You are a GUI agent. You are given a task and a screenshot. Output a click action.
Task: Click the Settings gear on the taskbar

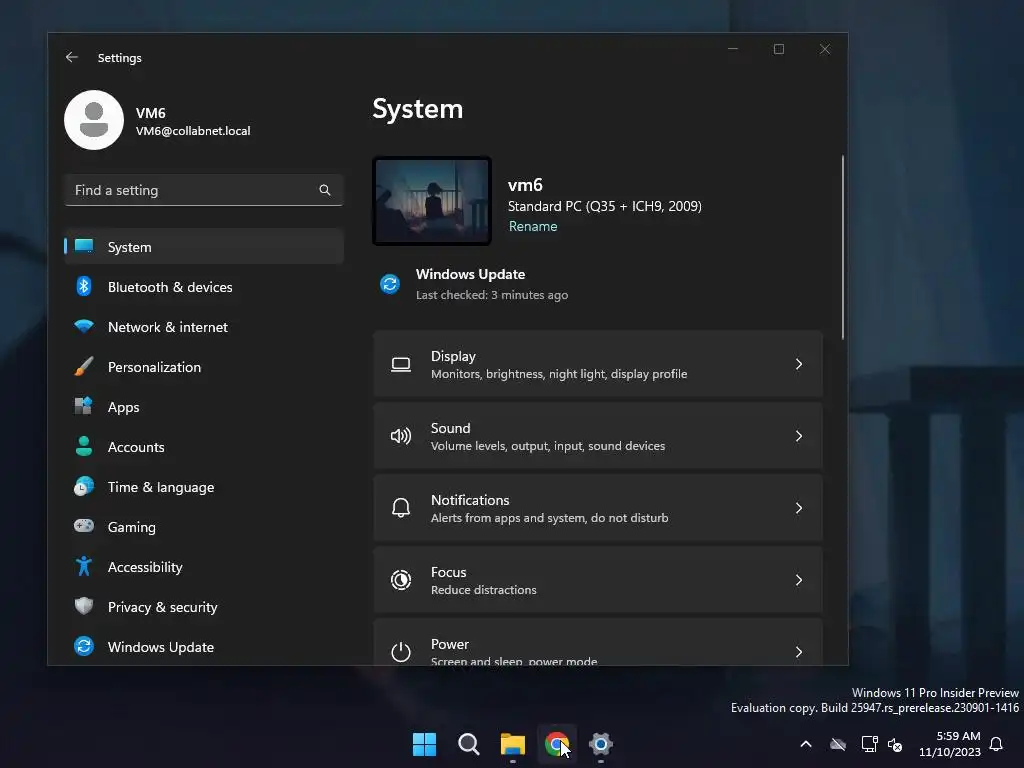pyautogui.click(x=601, y=744)
